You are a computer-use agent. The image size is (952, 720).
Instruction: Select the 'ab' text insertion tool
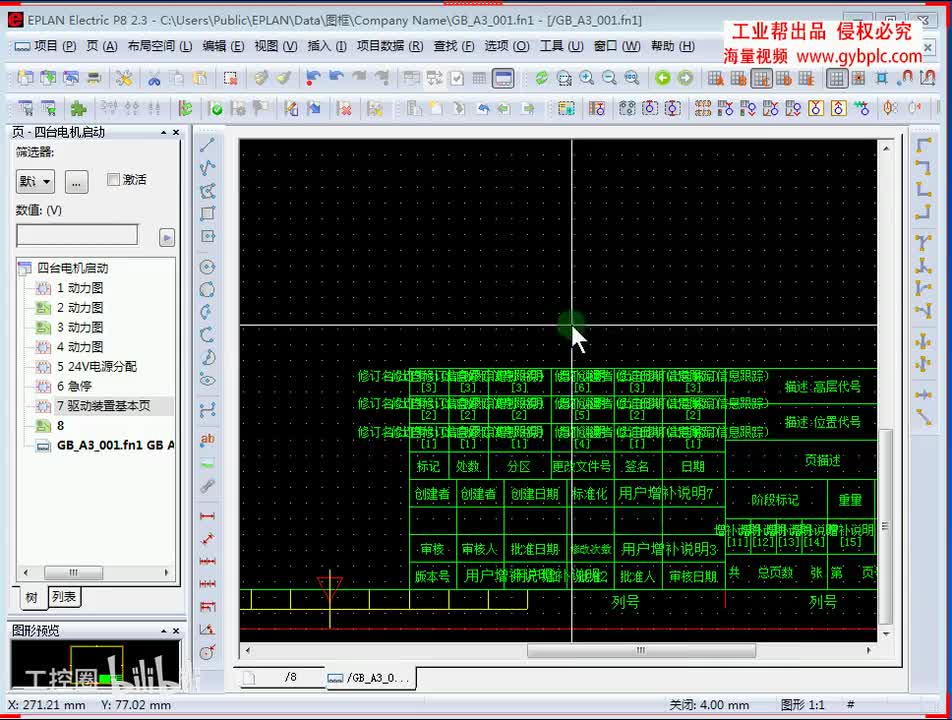tap(207, 439)
